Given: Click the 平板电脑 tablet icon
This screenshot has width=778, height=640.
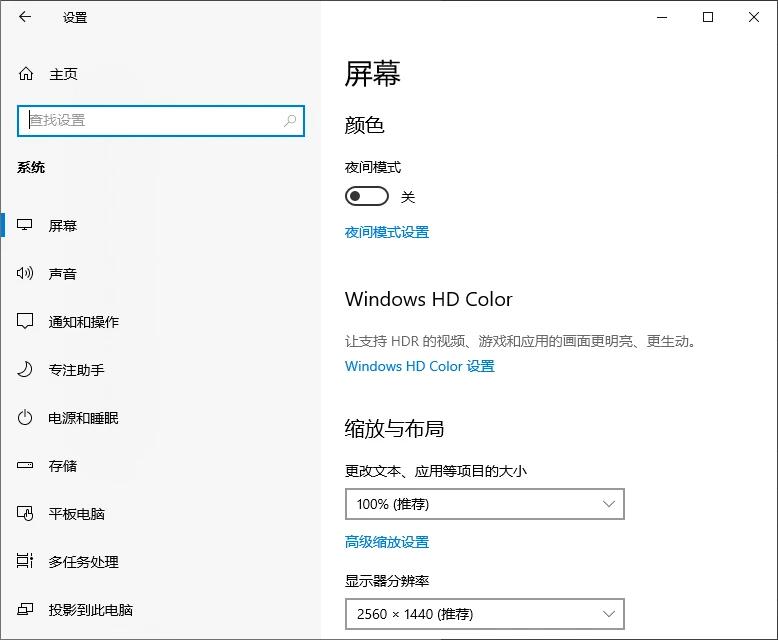Looking at the screenshot, I should click(26, 514).
